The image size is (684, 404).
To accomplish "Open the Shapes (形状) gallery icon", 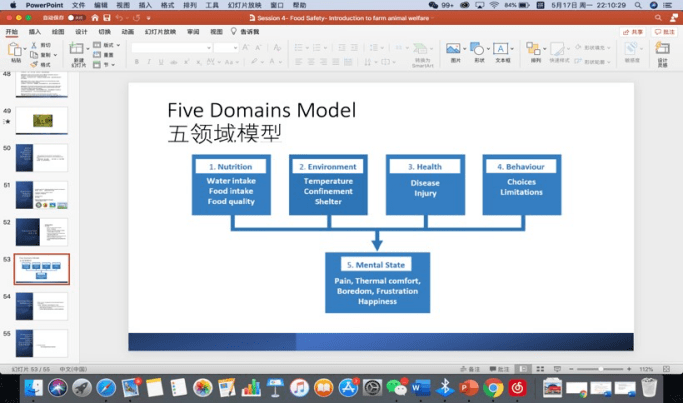I will pos(478,49).
